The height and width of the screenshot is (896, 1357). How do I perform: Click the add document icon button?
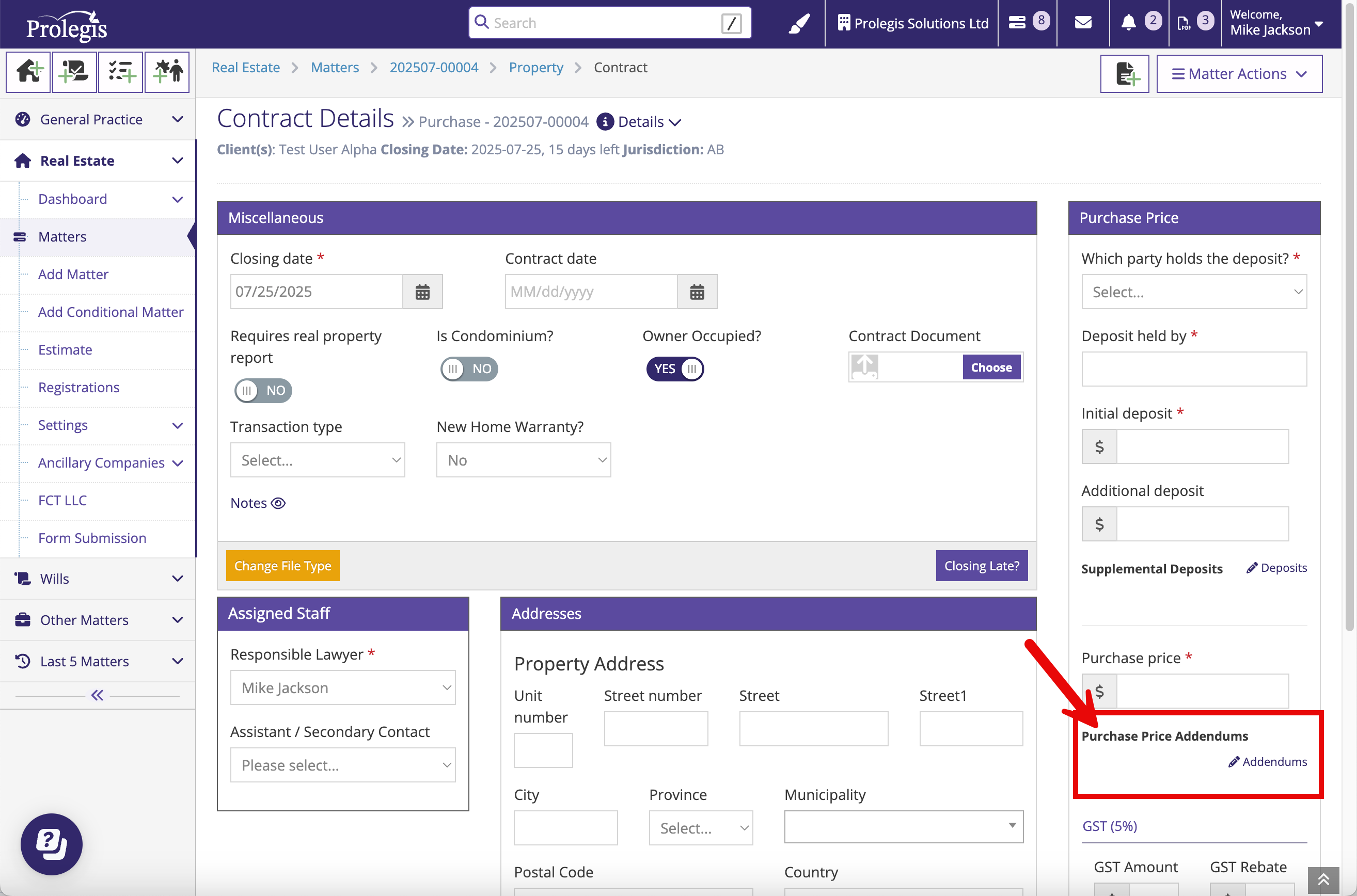coord(1124,74)
